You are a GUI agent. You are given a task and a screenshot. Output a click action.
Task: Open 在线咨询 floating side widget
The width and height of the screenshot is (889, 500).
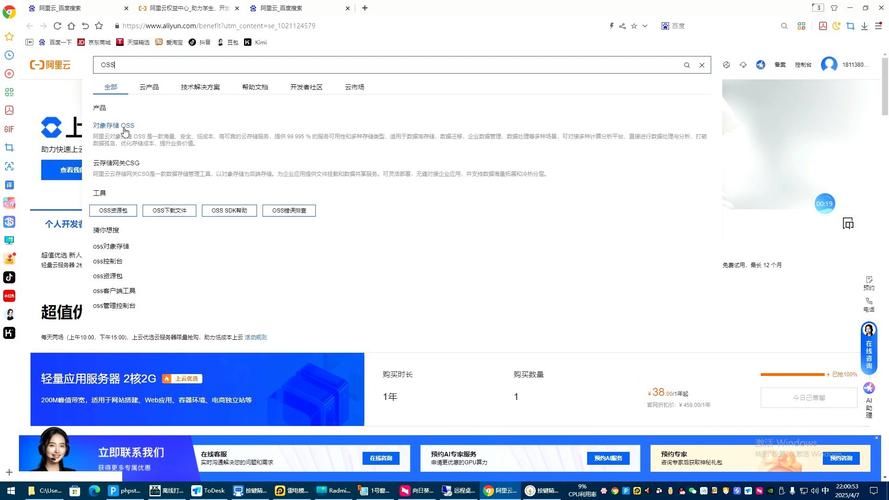click(869, 348)
